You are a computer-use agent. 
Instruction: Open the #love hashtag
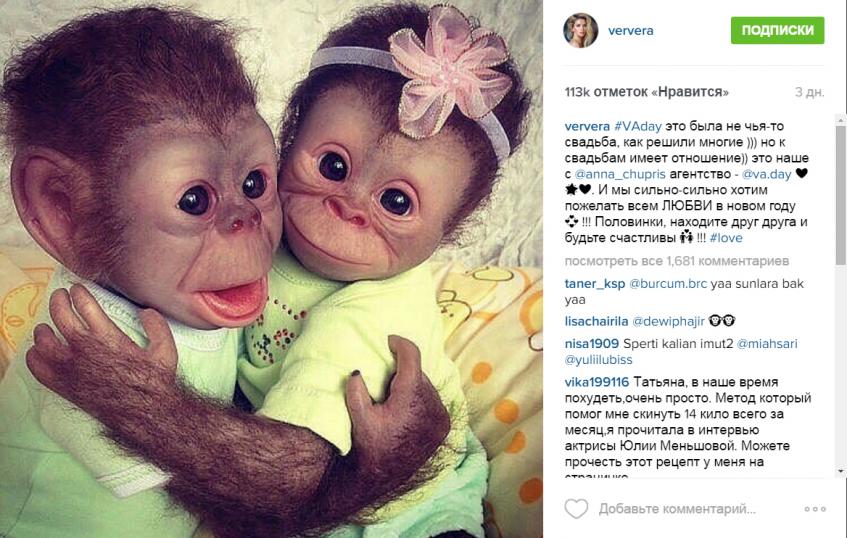[726, 238]
